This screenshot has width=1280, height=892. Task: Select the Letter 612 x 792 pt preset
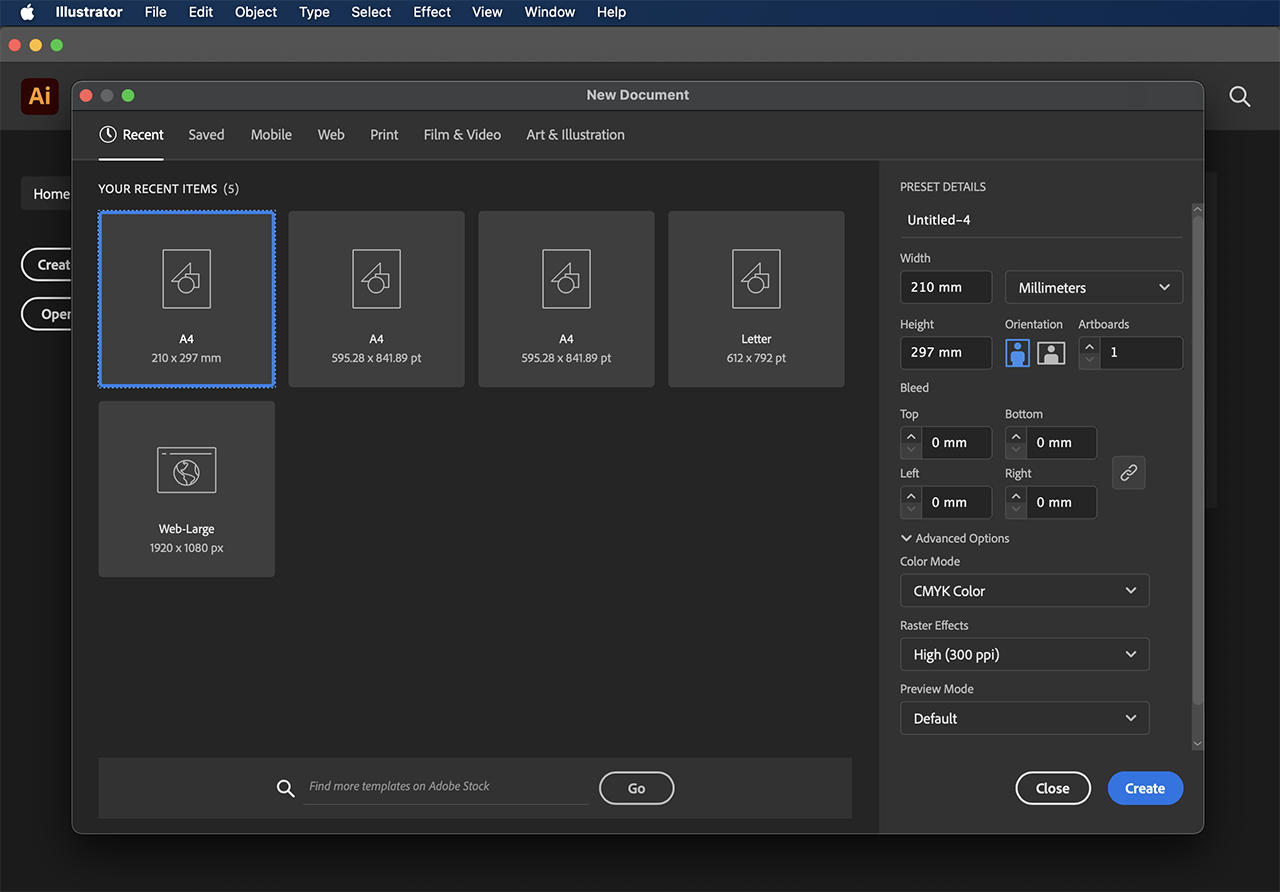pos(756,299)
